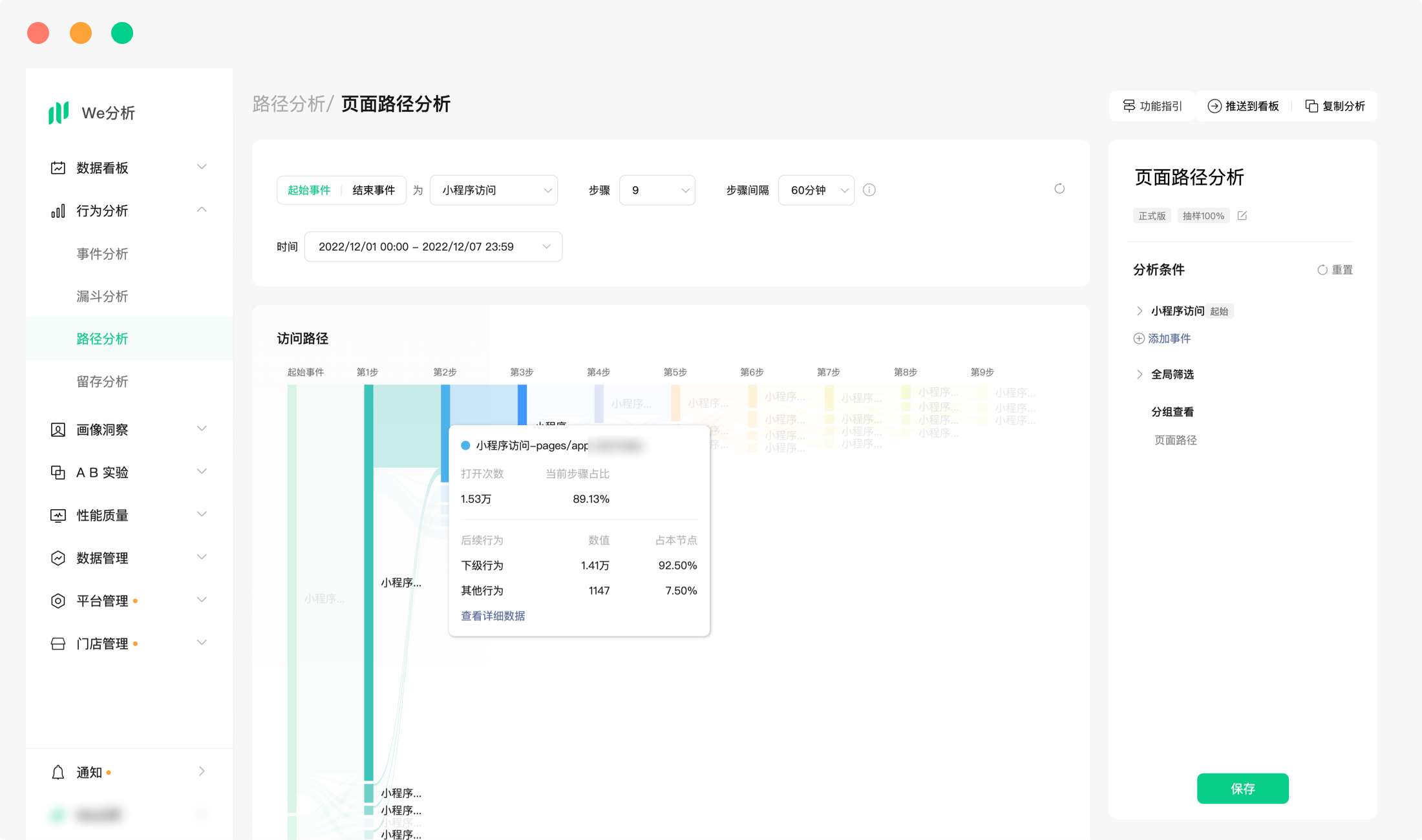Image resolution: width=1422 pixels, height=840 pixels.
Task: Click the 平台管理 hexagon icon
Action: tap(58, 600)
